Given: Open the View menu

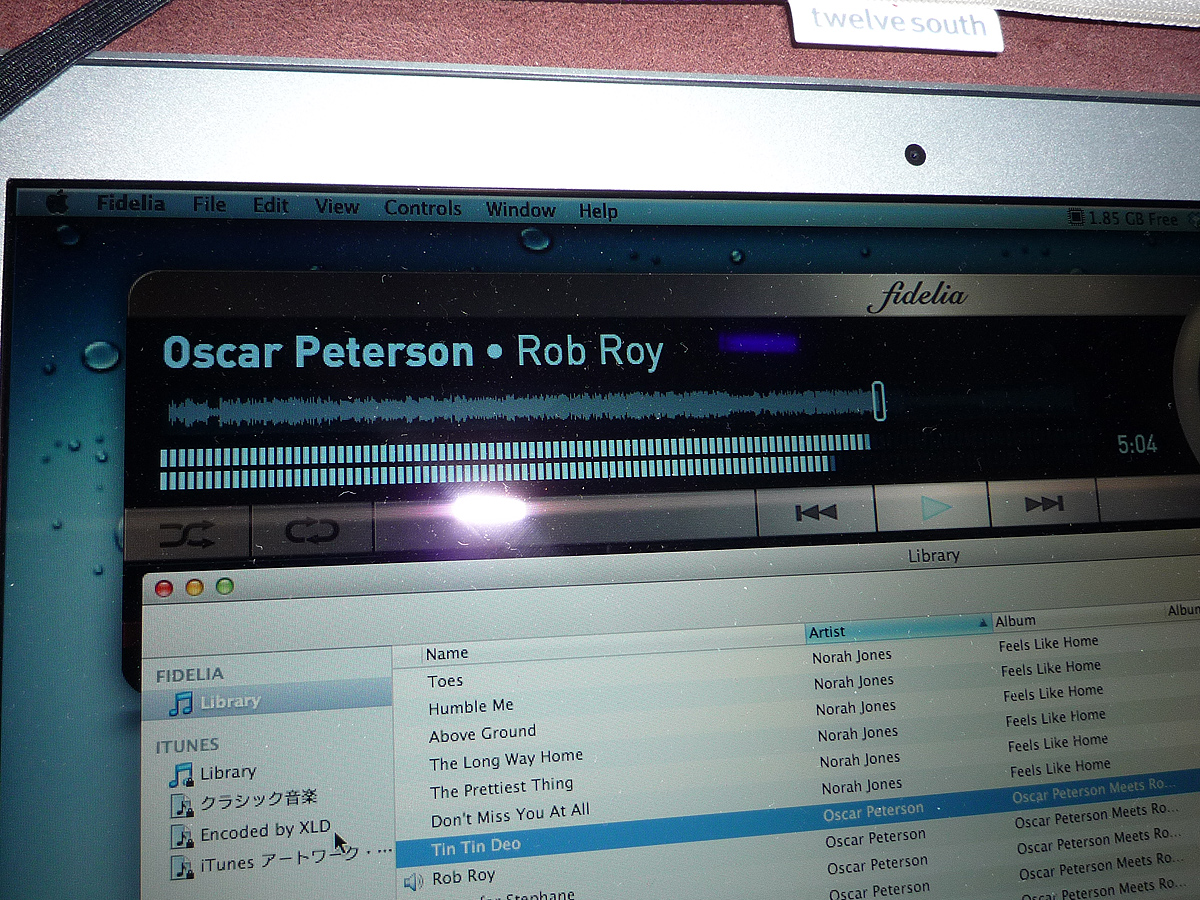Looking at the screenshot, I should coord(337,207).
